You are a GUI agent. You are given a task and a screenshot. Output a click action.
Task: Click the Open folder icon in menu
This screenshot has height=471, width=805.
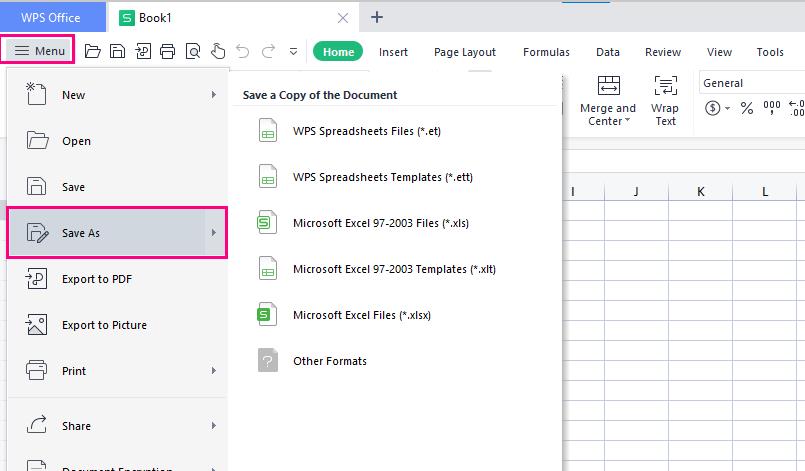pos(37,140)
